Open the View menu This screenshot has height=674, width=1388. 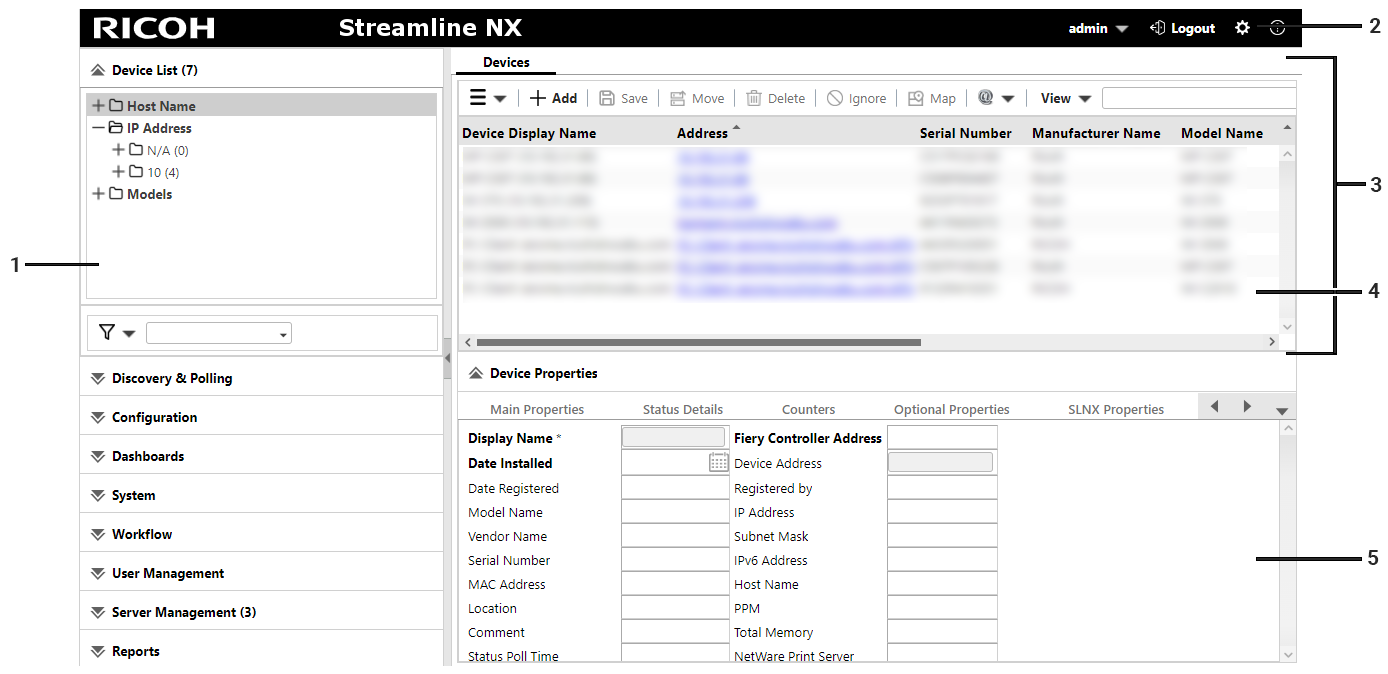pyautogui.click(x=1065, y=98)
